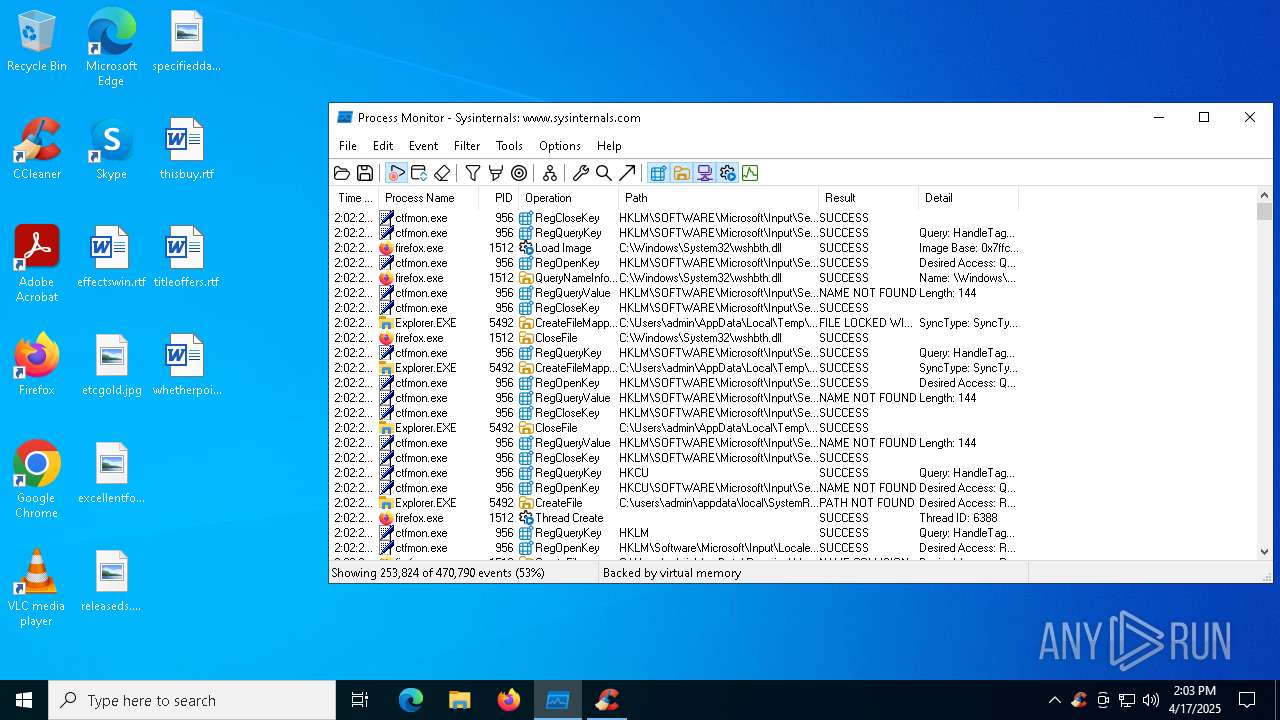This screenshot has height=720, width=1280.
Task: Open a saved log with the Open icon
Action: [x=342, y=173]
